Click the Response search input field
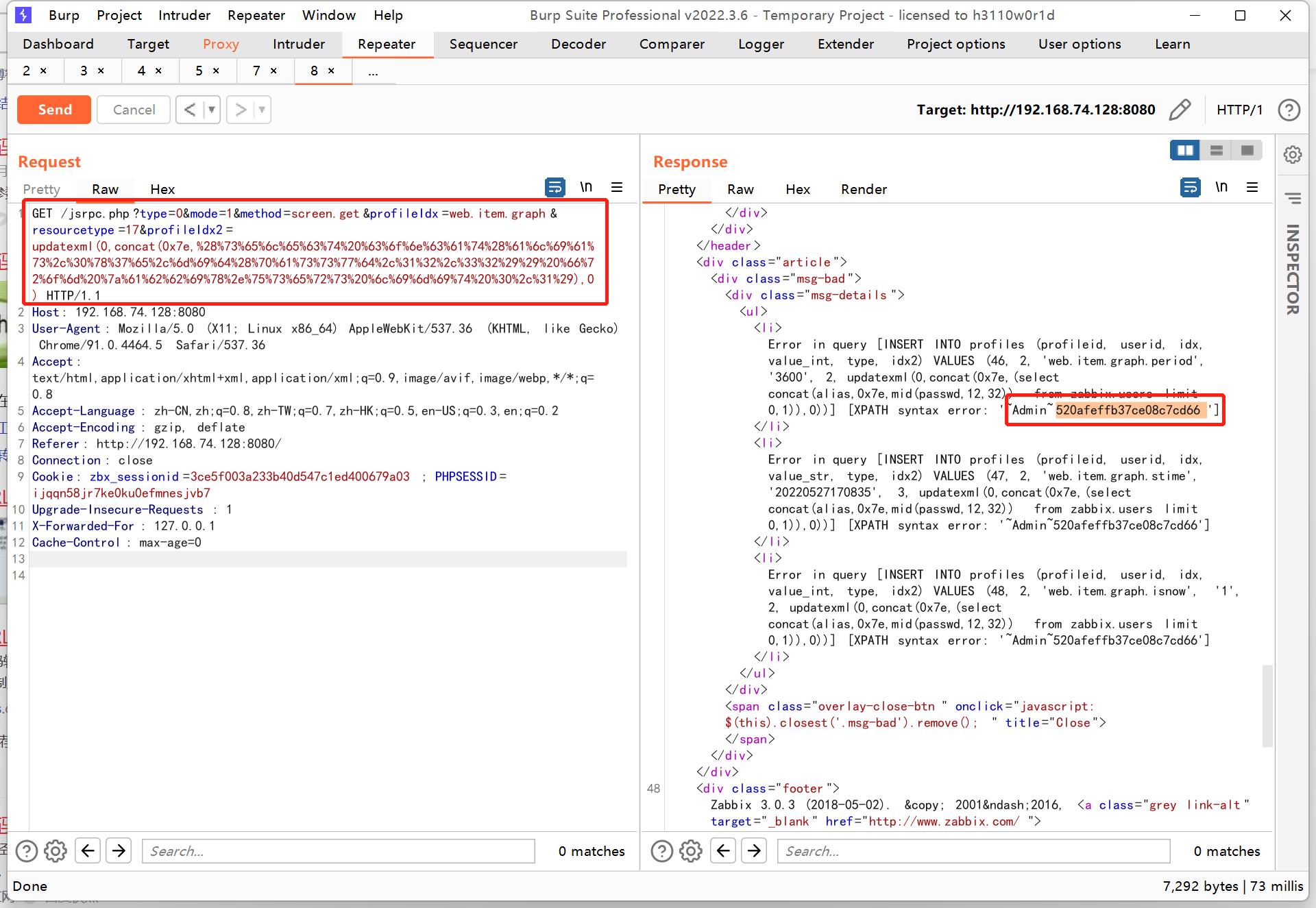 click(973, 851)
